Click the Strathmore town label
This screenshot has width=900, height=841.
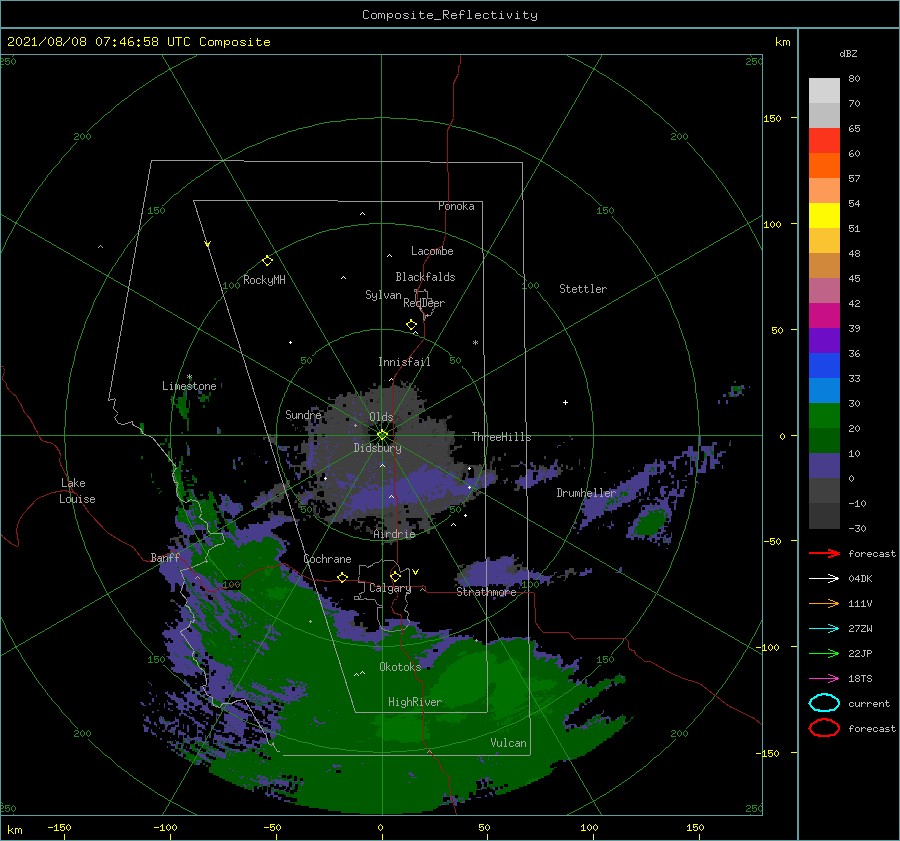486,591
